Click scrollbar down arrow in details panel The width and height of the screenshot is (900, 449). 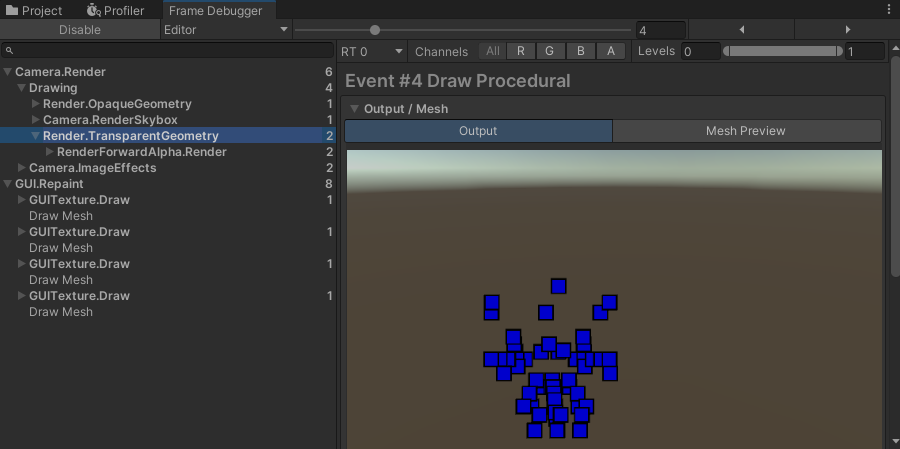point(895,443)
